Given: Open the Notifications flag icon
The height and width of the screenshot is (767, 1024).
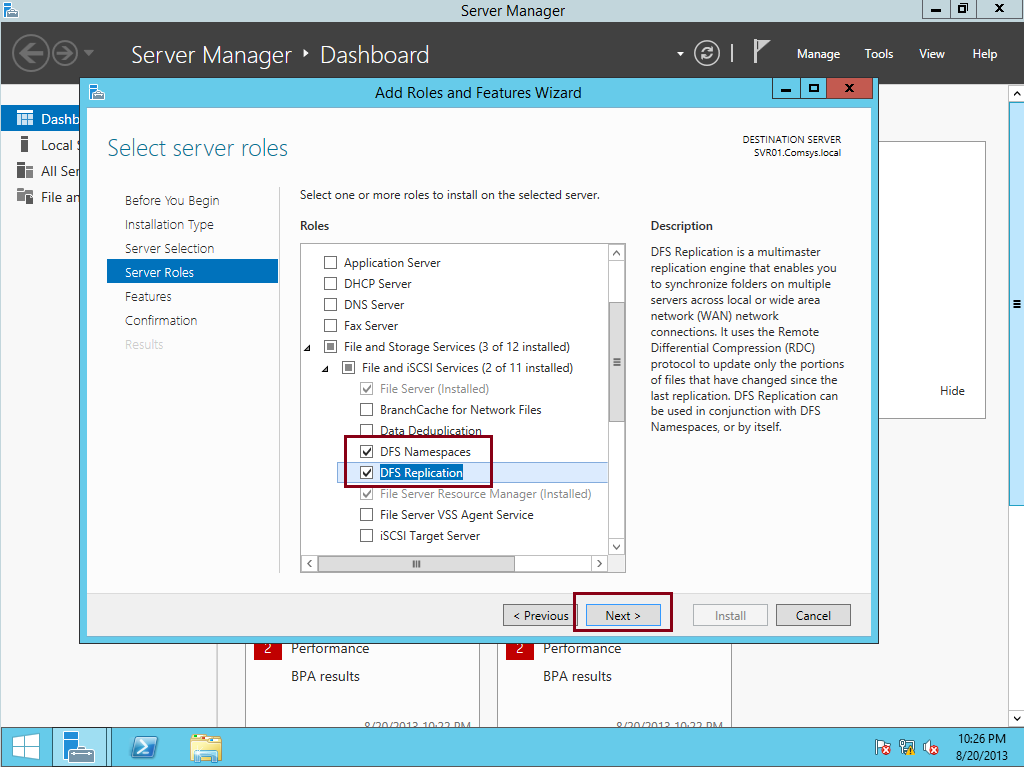Looking at the screenshot, I should pyautogui.click(x=761, y=51).
